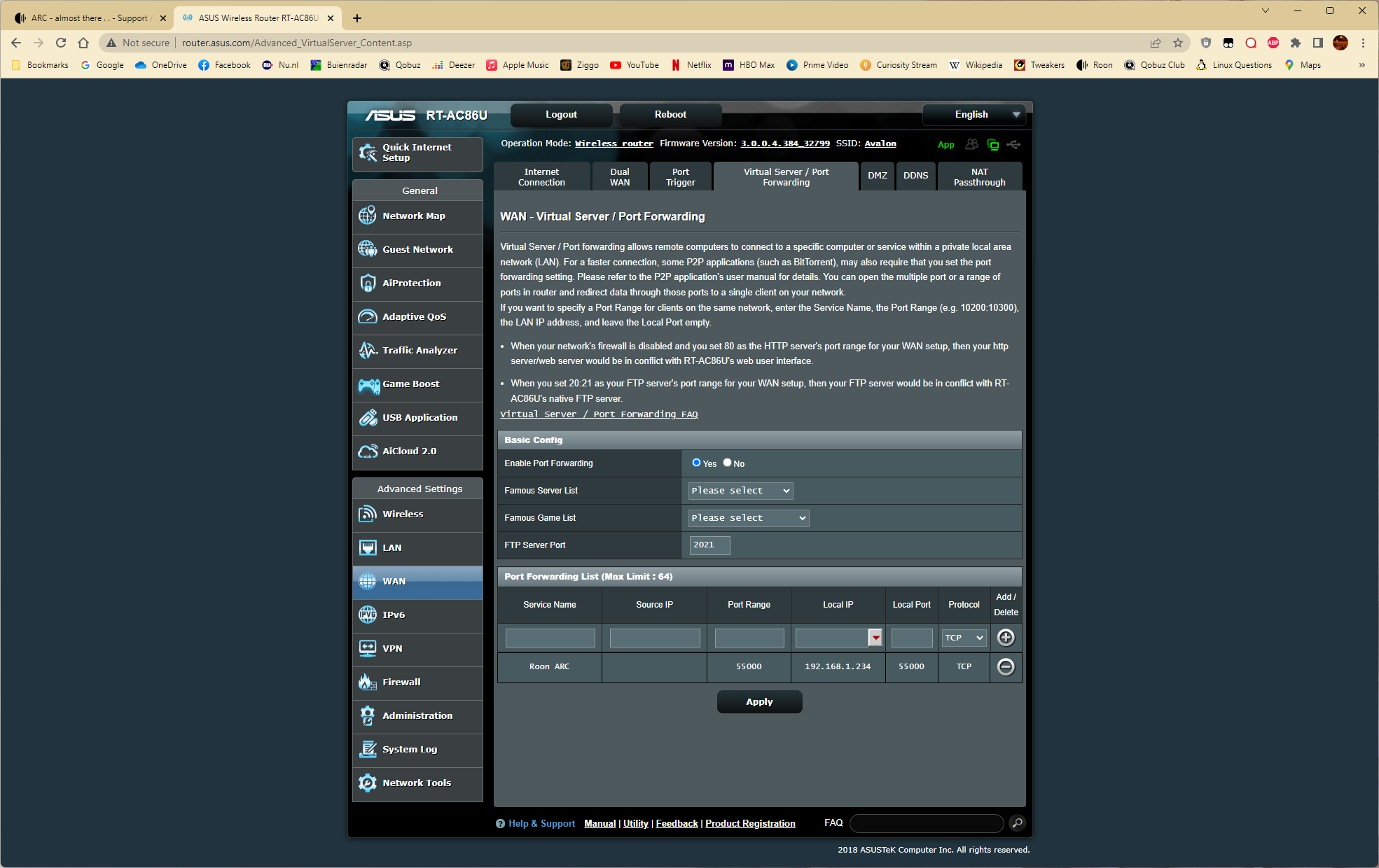Open the Wikipedia bookmark
Image resolution: width=1379 pixels, height=868 pixels.
click(976, 65)
